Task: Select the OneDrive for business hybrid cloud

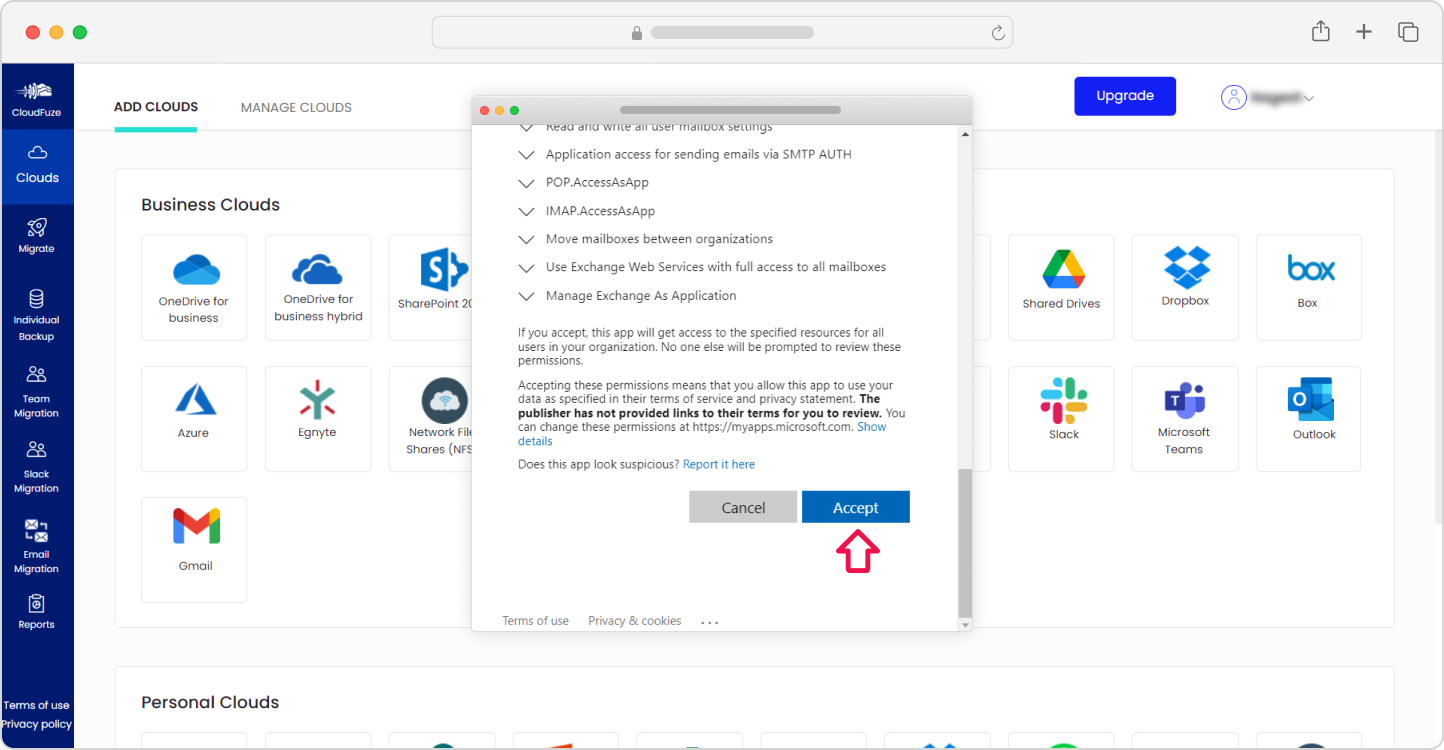Action: point(318,288)
